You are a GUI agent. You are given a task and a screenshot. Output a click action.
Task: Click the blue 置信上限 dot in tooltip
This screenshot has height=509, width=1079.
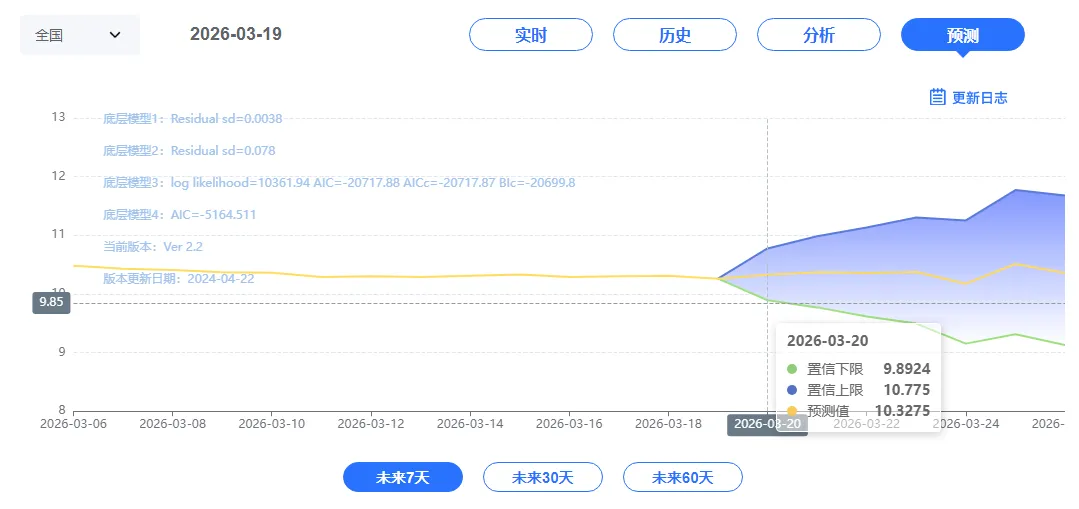[x=792, y=390]
